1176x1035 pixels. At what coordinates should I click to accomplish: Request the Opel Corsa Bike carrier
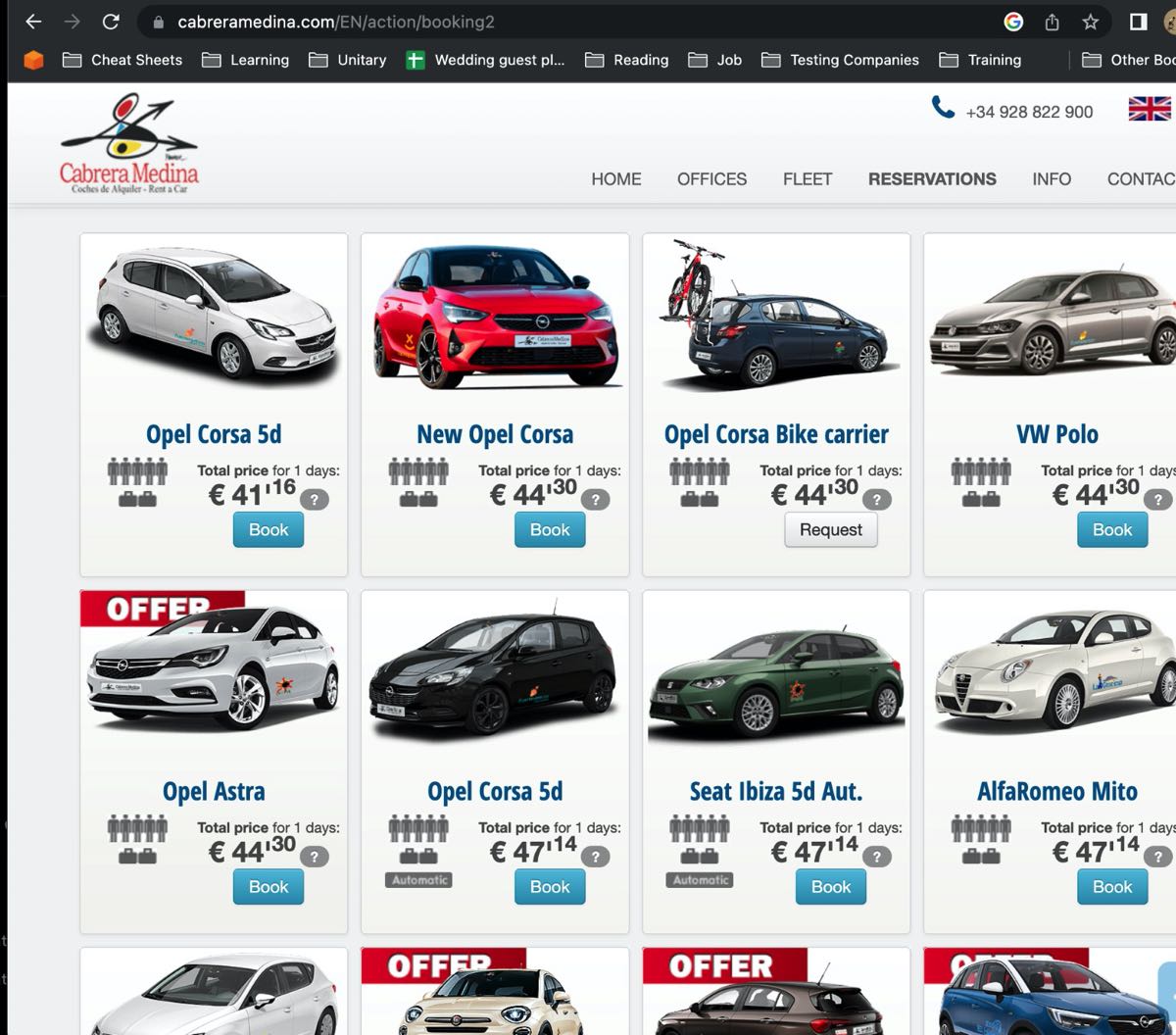tap(831, 529)
